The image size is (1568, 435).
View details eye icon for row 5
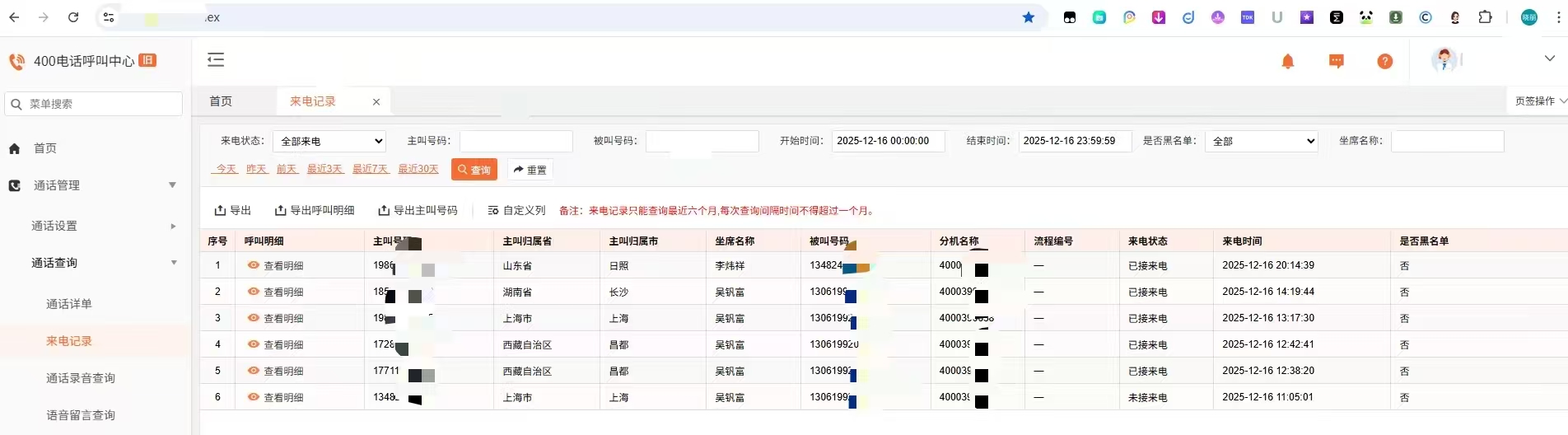click(x=254, y=371)
